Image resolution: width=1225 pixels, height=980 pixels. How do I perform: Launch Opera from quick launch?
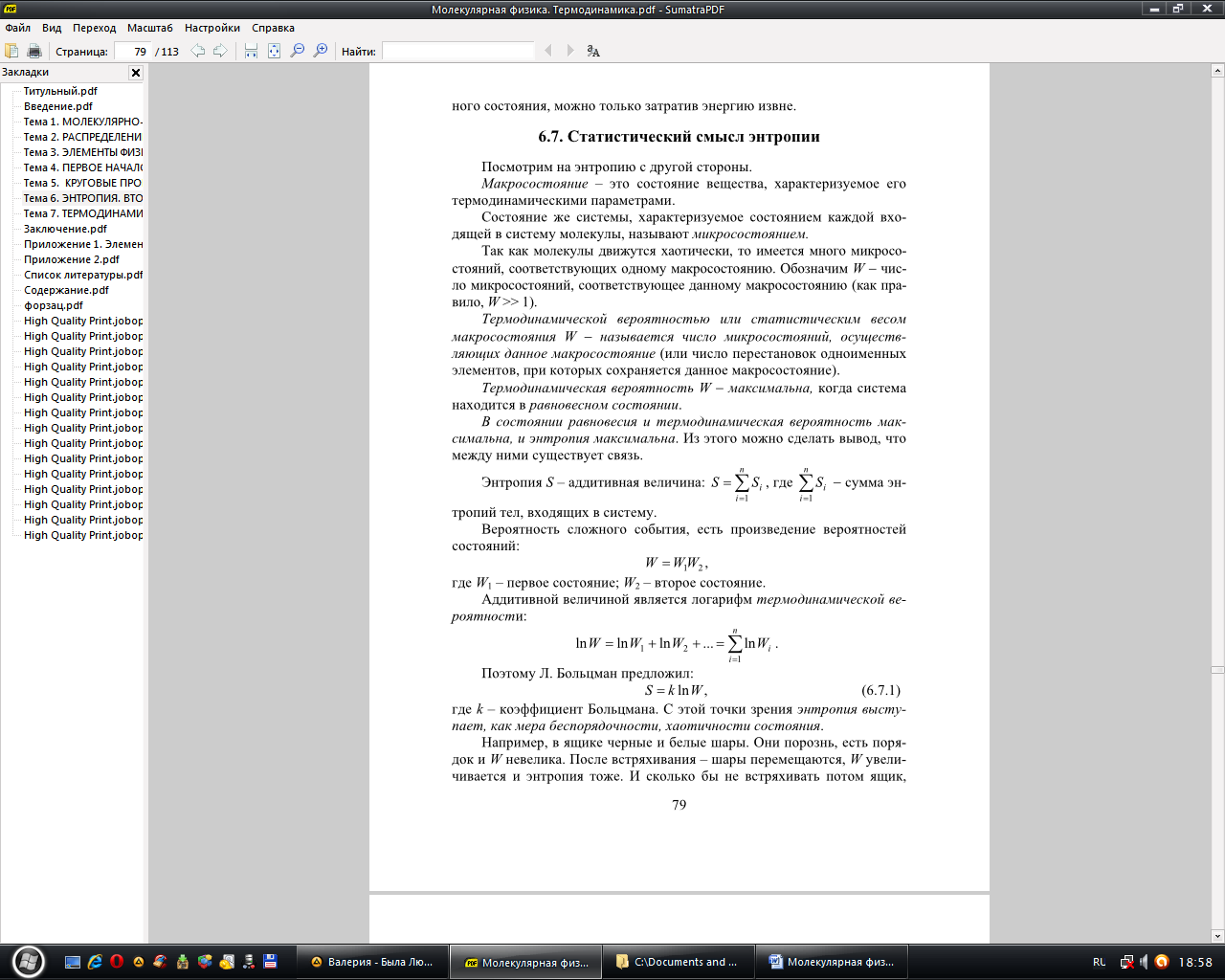click(117, 962)
